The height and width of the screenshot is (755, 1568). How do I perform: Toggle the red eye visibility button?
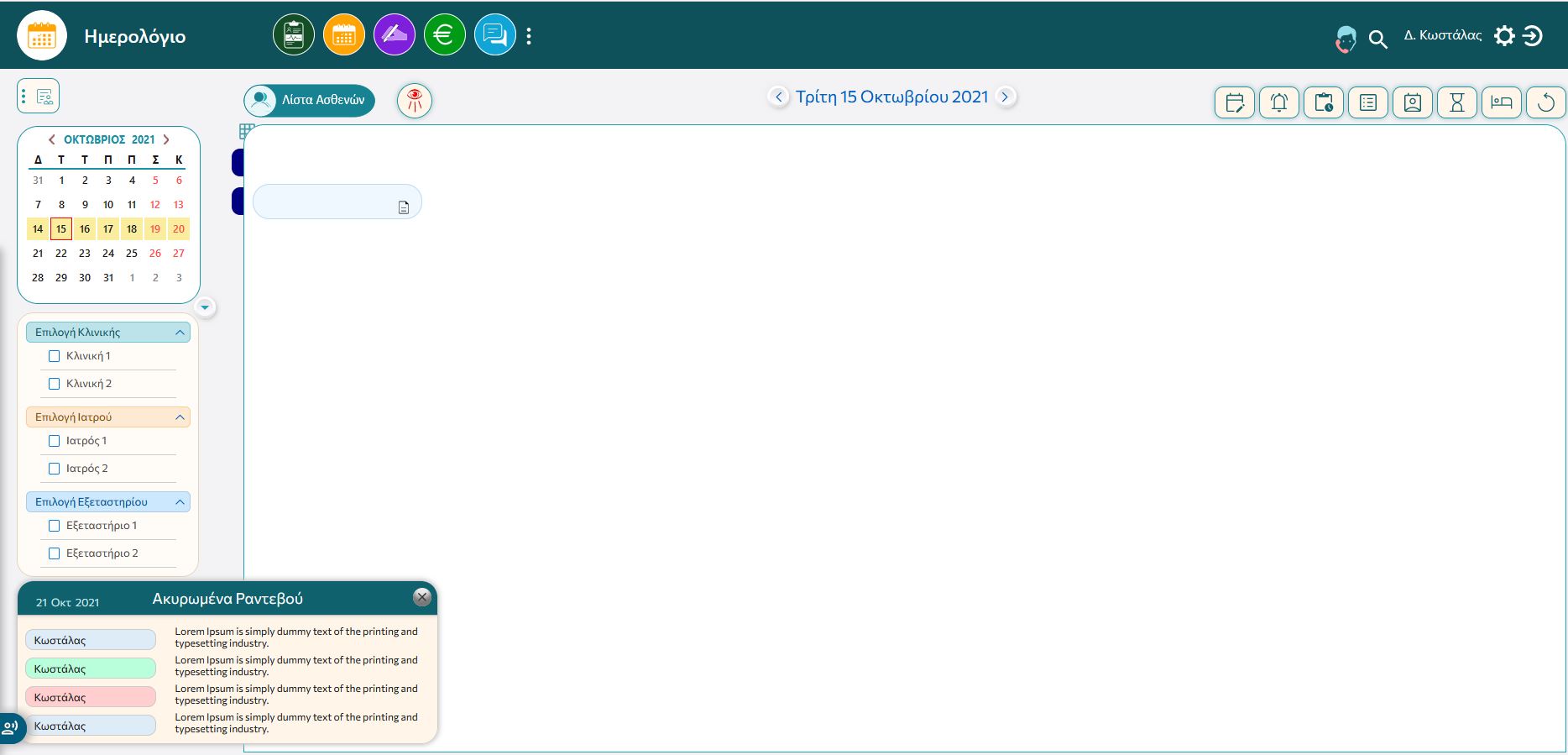pyautogui.click(x=415, y=101)
